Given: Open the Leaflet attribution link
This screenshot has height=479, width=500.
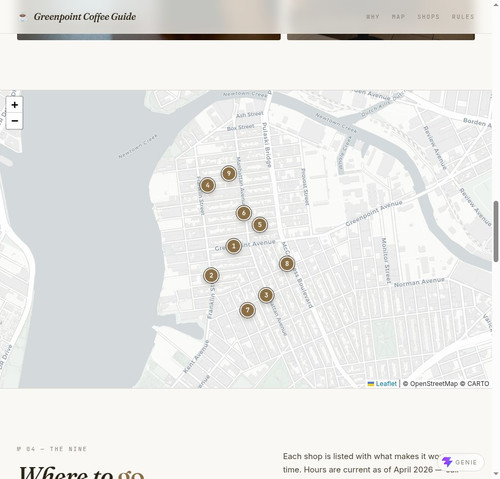Looking at the screenshot, I should tap(382, 384).
